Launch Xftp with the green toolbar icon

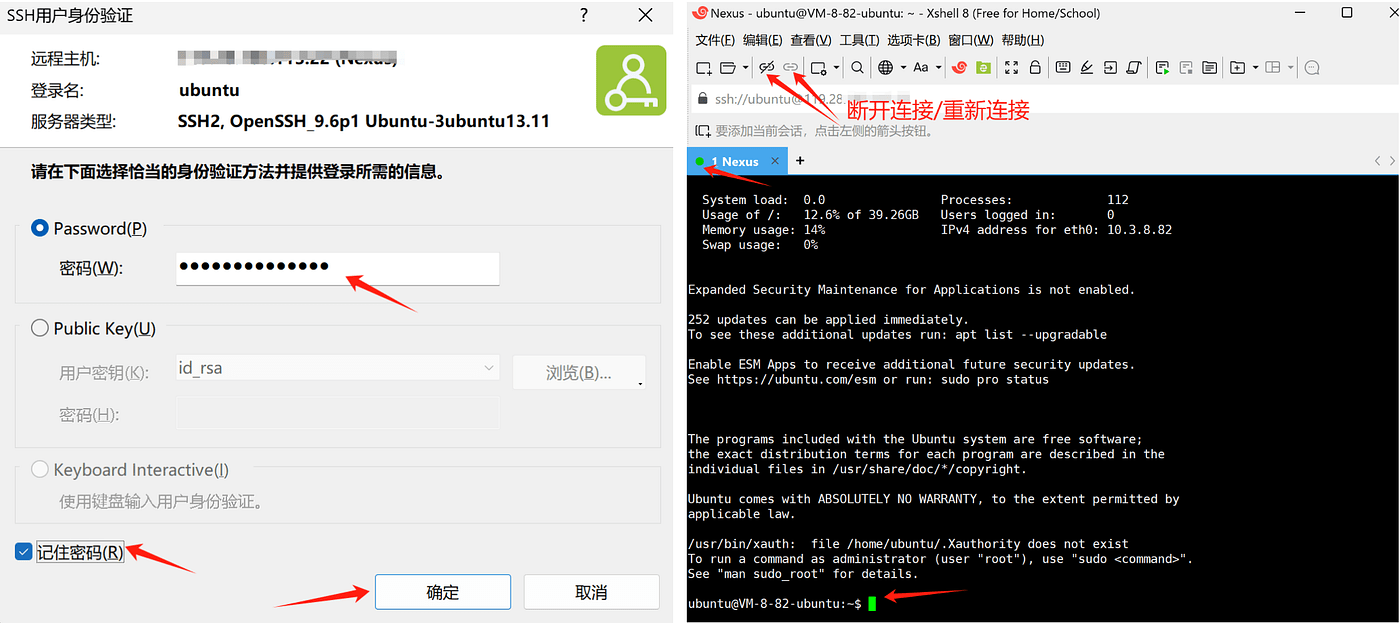983,68
